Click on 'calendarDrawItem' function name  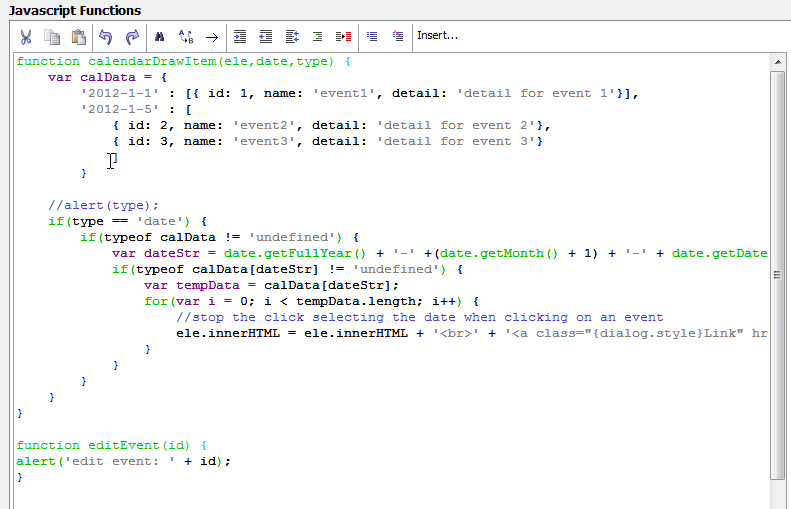(x=152, y=62)
